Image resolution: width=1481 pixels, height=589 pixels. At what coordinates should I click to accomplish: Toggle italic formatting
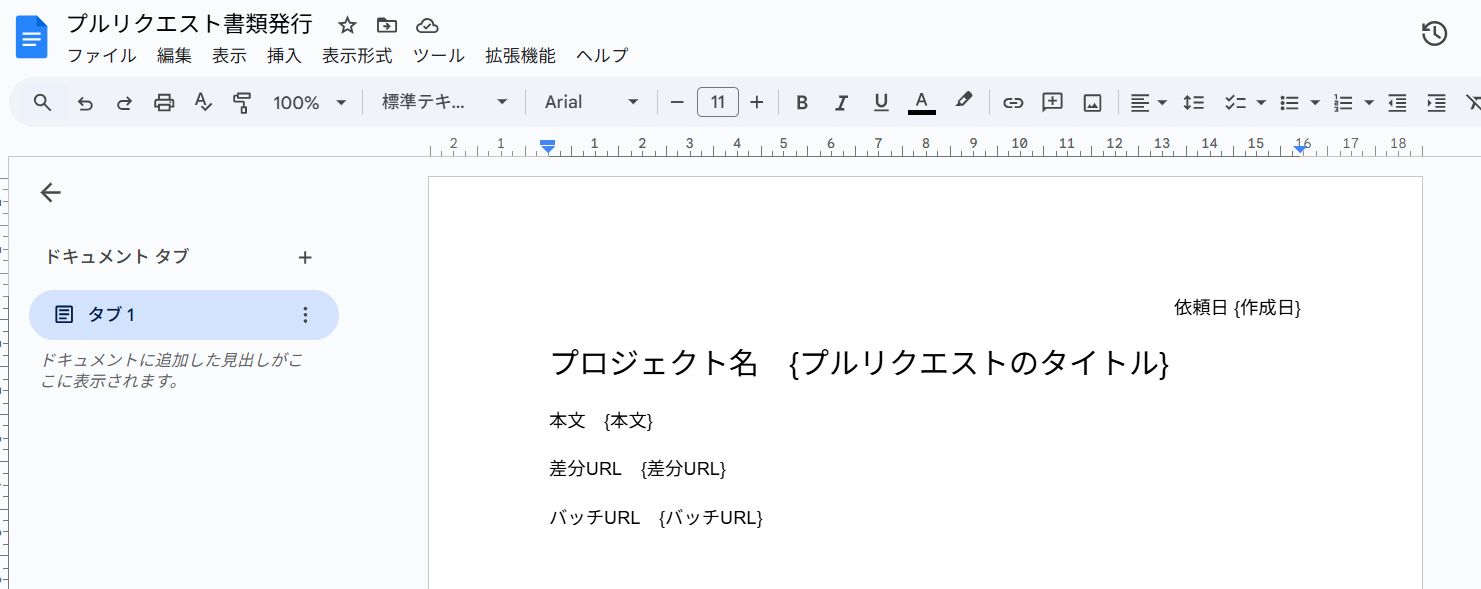(x=841, y=102)
